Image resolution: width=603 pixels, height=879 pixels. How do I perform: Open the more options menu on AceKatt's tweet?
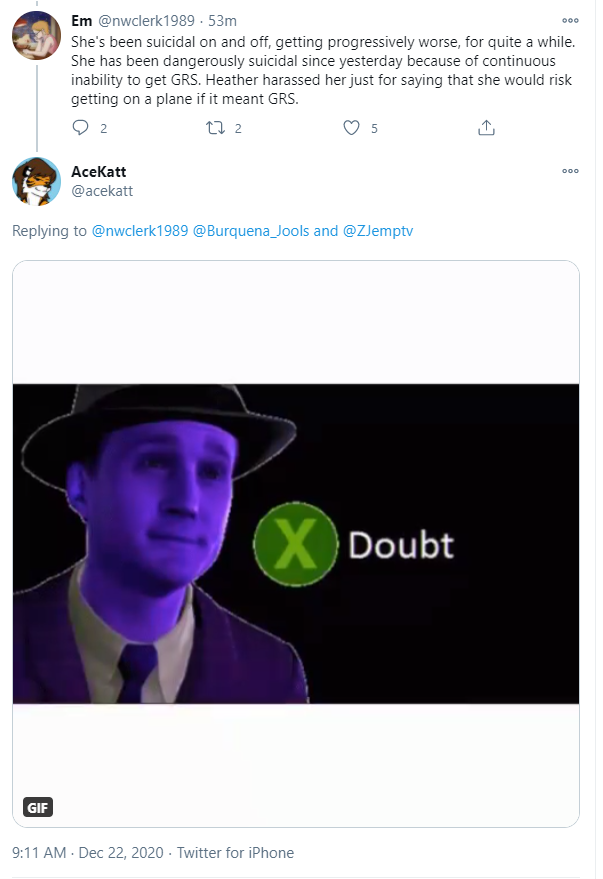[570, 171]
